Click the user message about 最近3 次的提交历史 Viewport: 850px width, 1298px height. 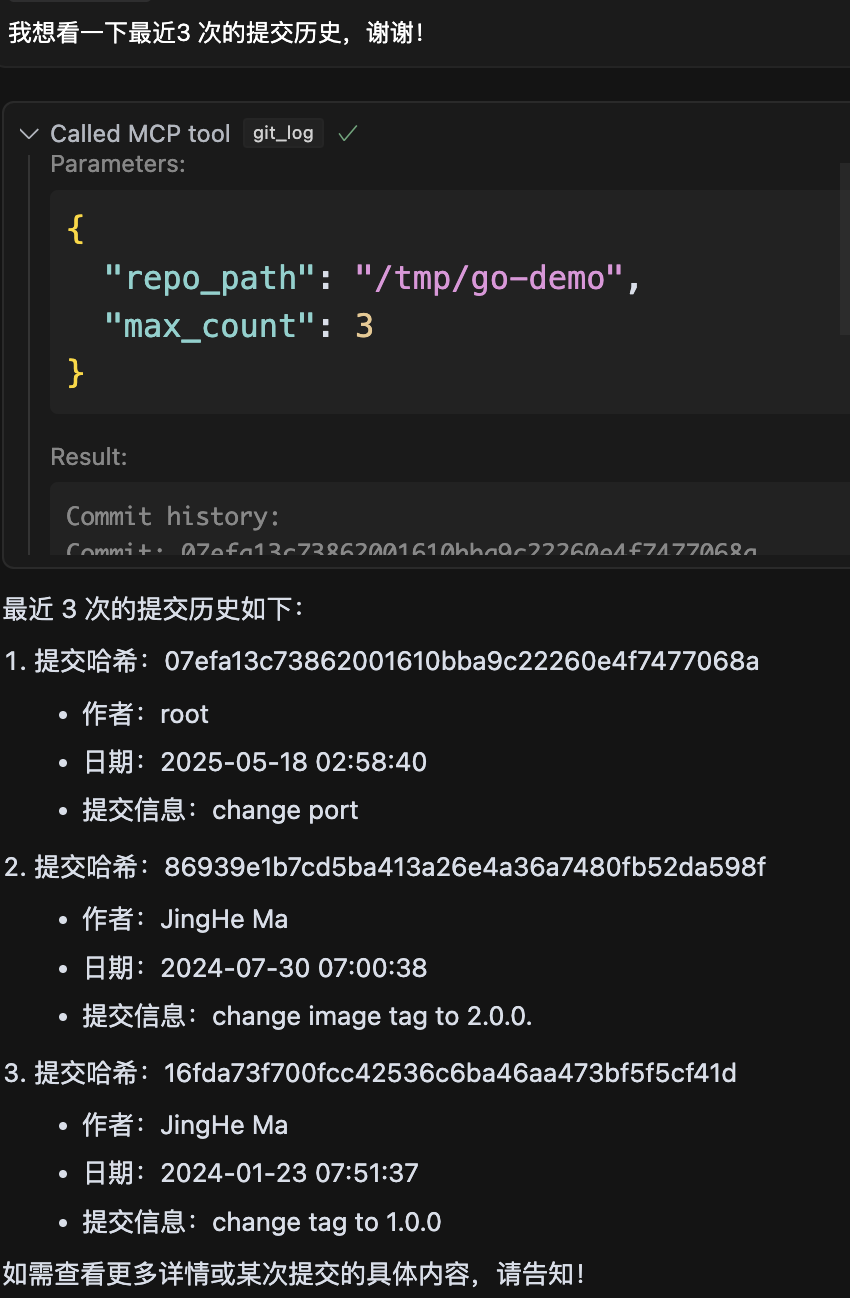coord(216,32)
